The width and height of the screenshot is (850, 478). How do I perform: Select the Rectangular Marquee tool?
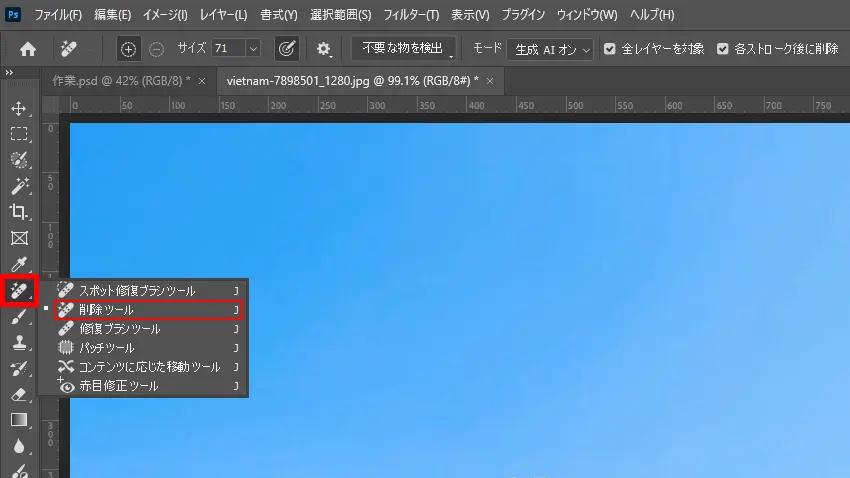(18, 134)
